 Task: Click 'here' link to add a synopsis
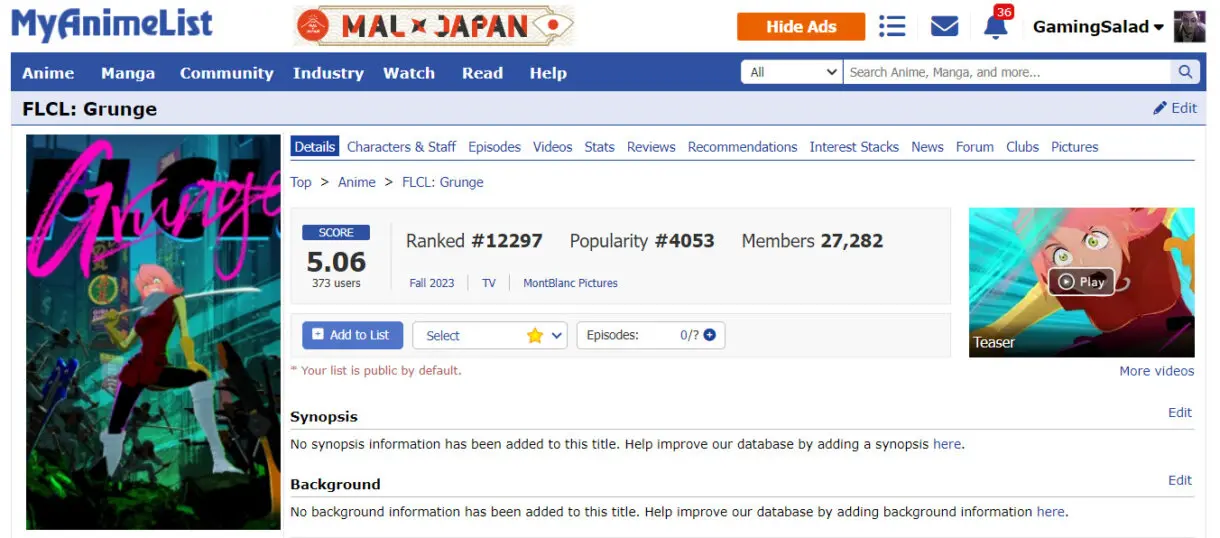946,444
